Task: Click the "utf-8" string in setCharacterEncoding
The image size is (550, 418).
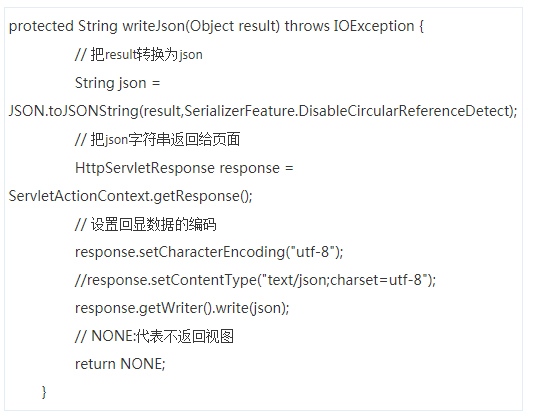Action: (313, 252)
